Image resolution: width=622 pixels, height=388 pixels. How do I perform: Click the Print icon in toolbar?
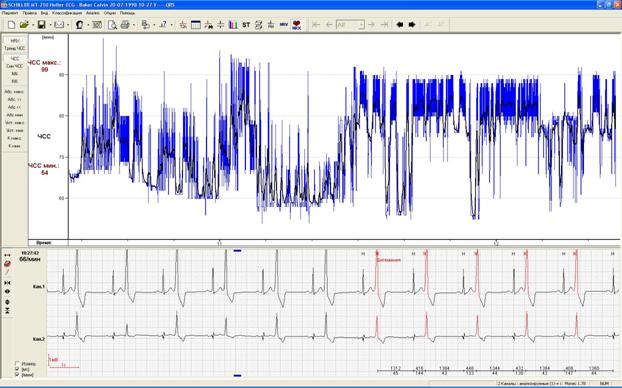click(x=125, y=25)
